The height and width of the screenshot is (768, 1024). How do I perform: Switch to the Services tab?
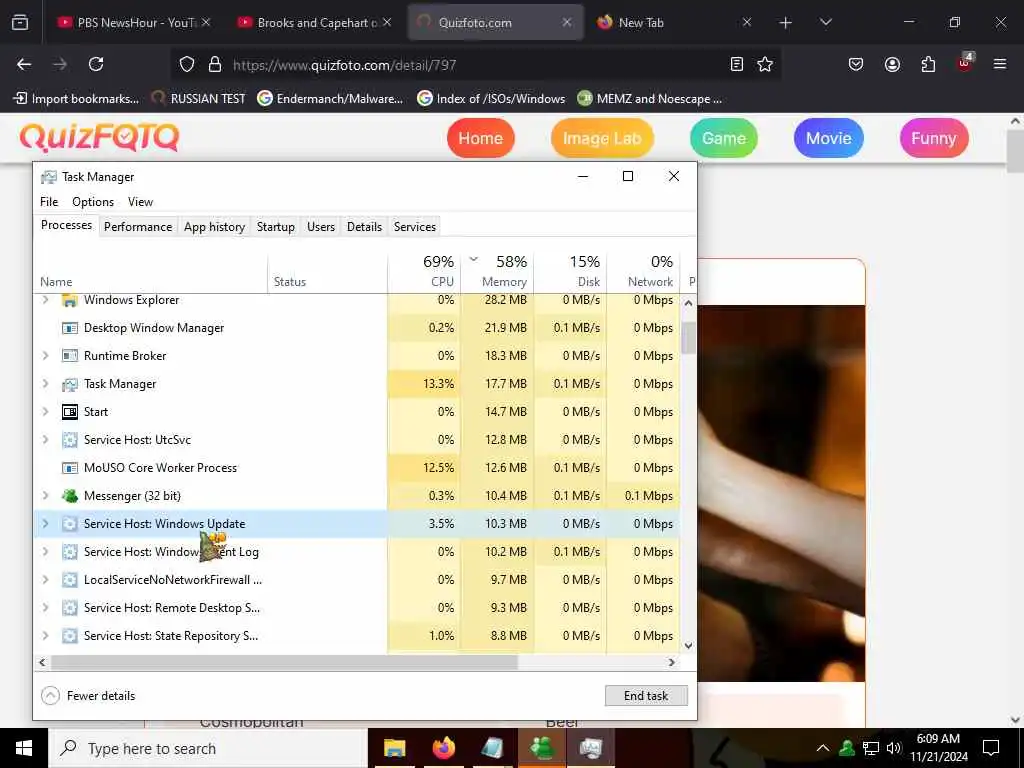415,227
